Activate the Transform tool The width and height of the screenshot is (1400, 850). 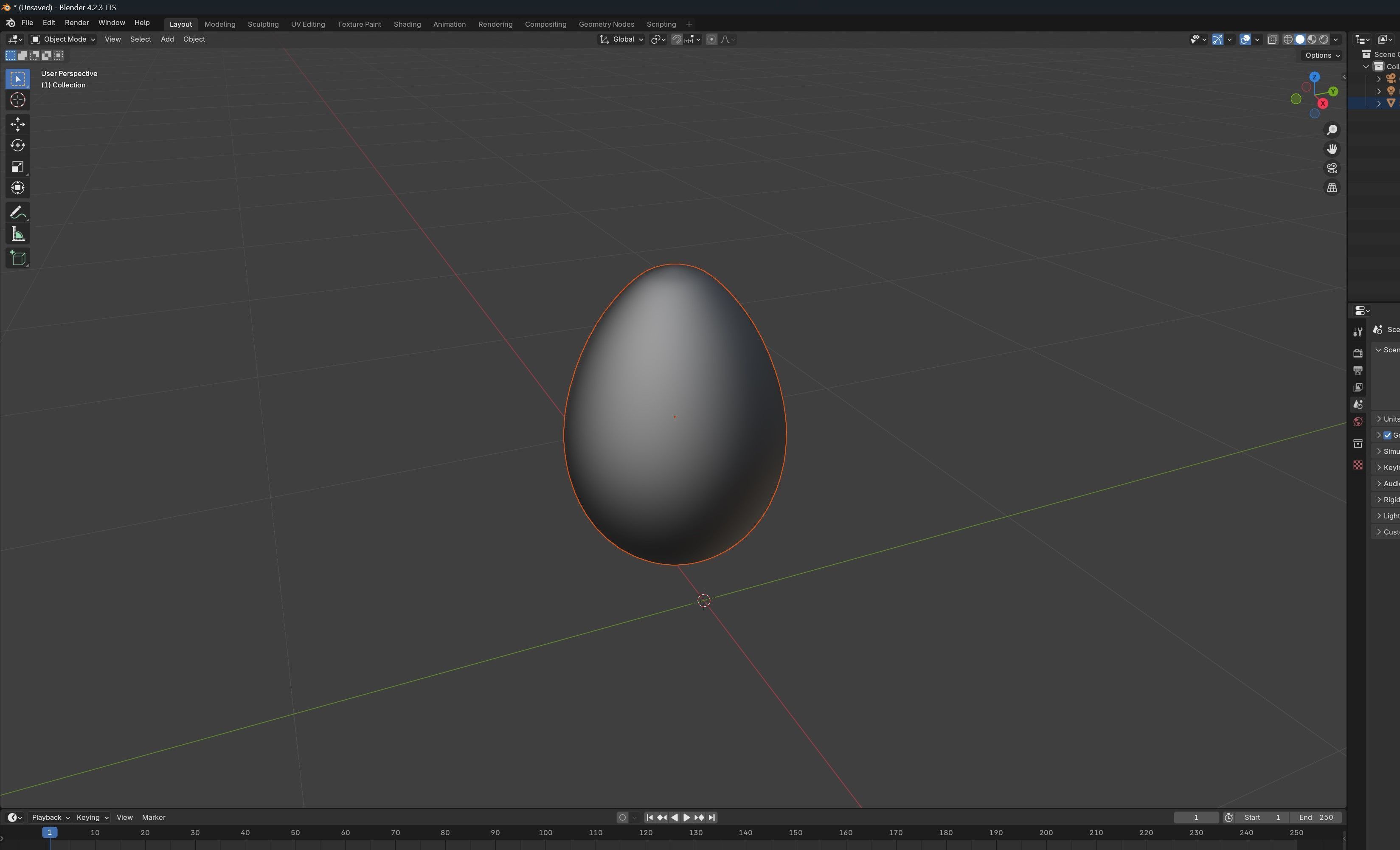tap(17, 188)
